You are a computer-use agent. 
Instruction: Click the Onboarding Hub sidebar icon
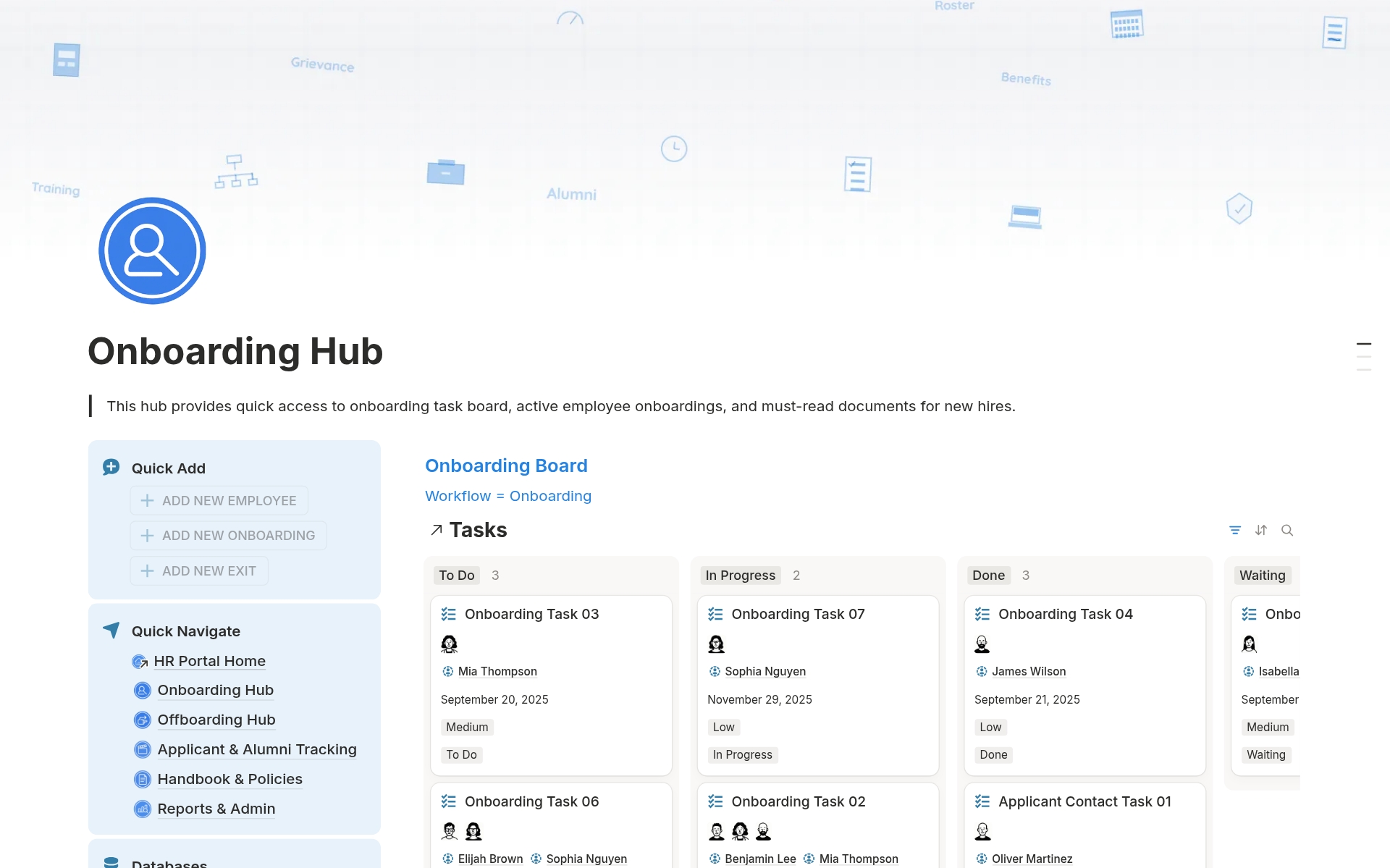coord(143,691)
